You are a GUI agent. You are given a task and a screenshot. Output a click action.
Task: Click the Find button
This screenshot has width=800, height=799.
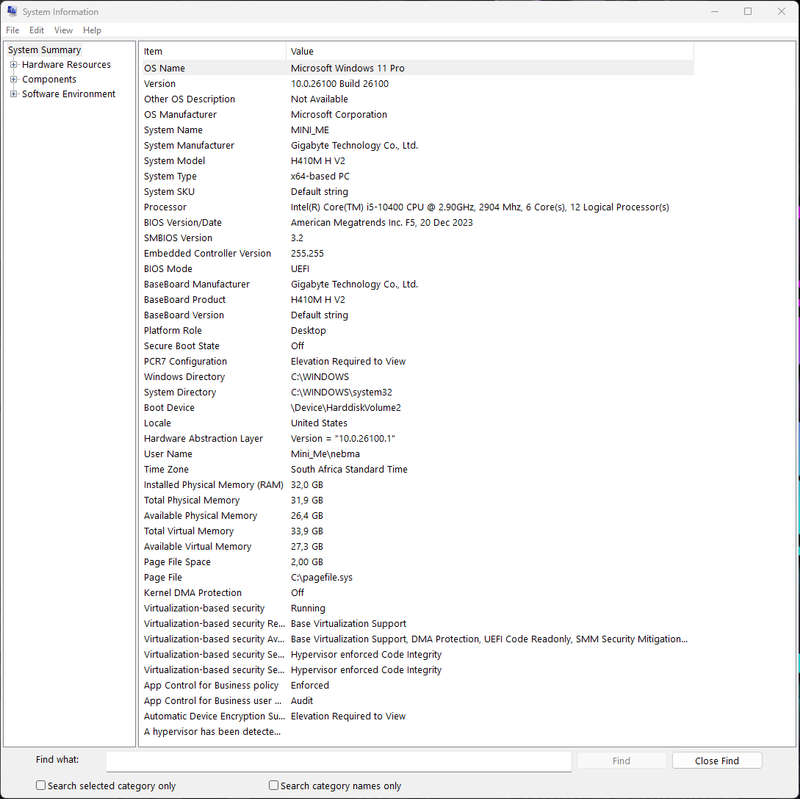click(621, 761)
